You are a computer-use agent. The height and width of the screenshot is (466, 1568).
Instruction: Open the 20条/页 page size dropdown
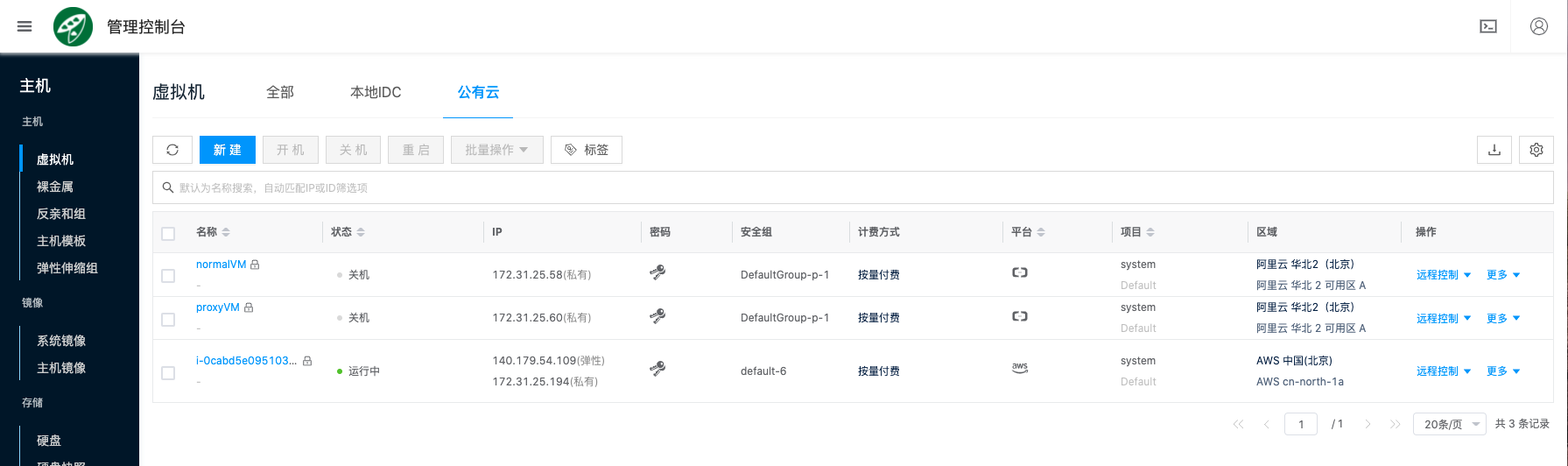(x=1449, y=424)
